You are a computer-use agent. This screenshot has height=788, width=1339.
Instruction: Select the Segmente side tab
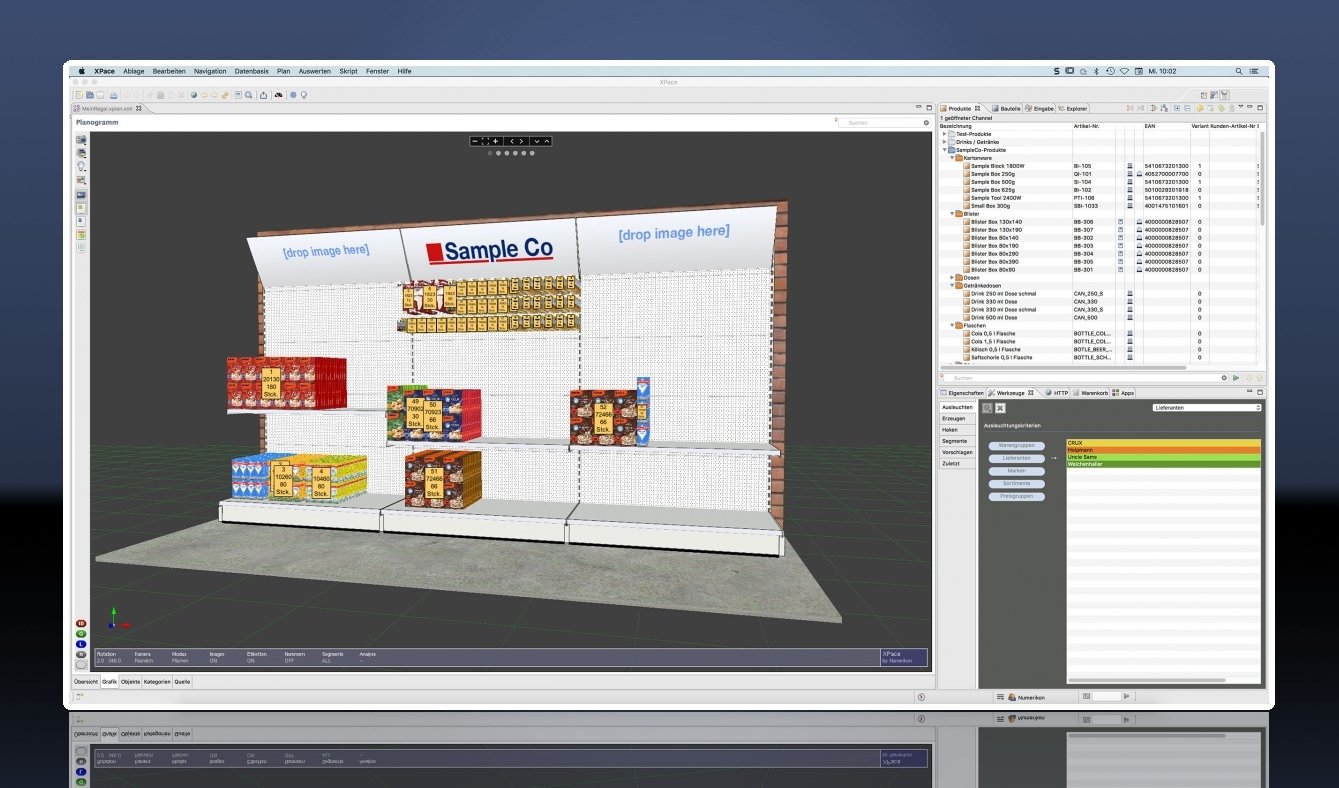pos(957,441)
